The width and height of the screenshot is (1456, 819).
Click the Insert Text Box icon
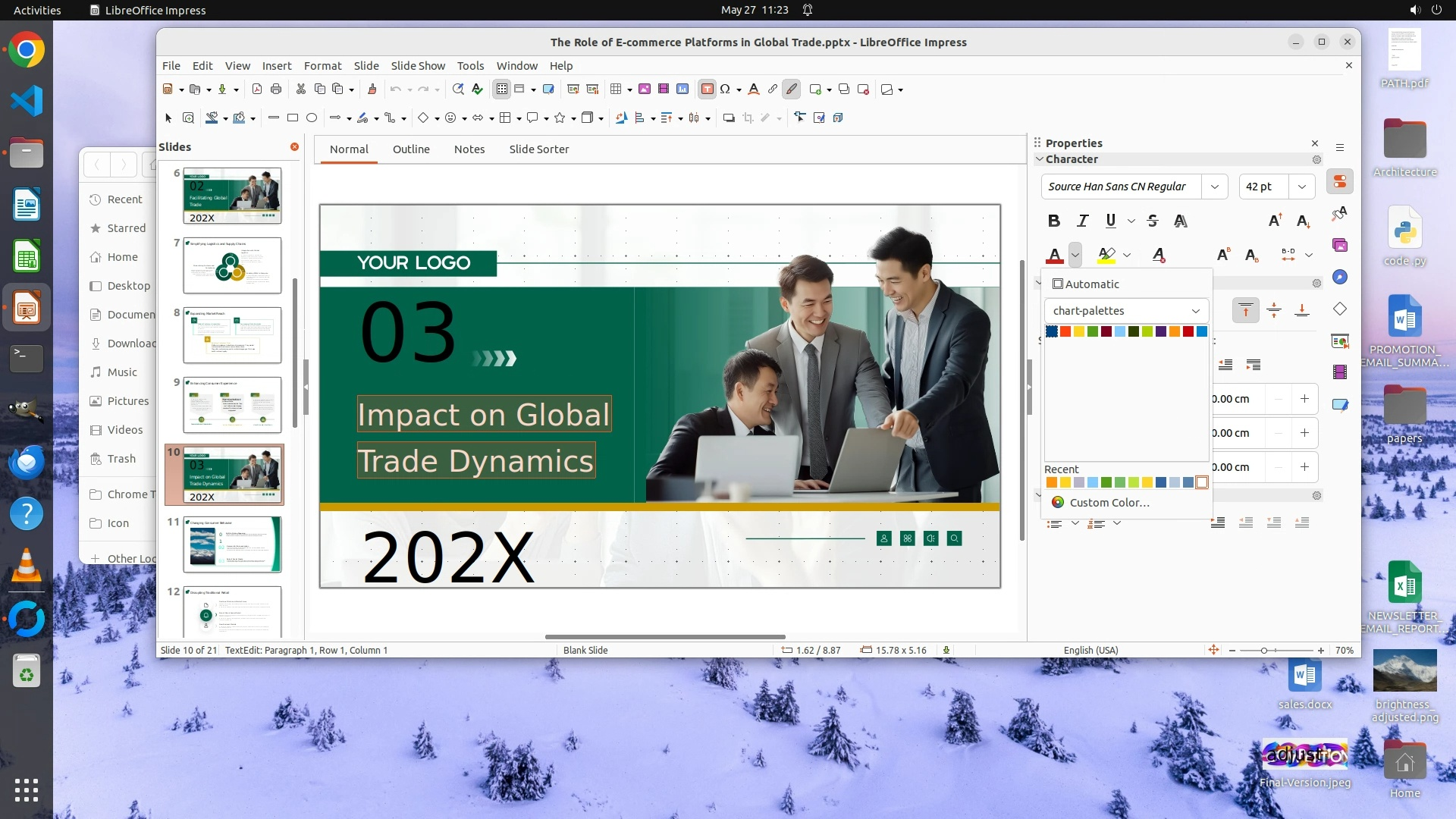tap(707, 89)
